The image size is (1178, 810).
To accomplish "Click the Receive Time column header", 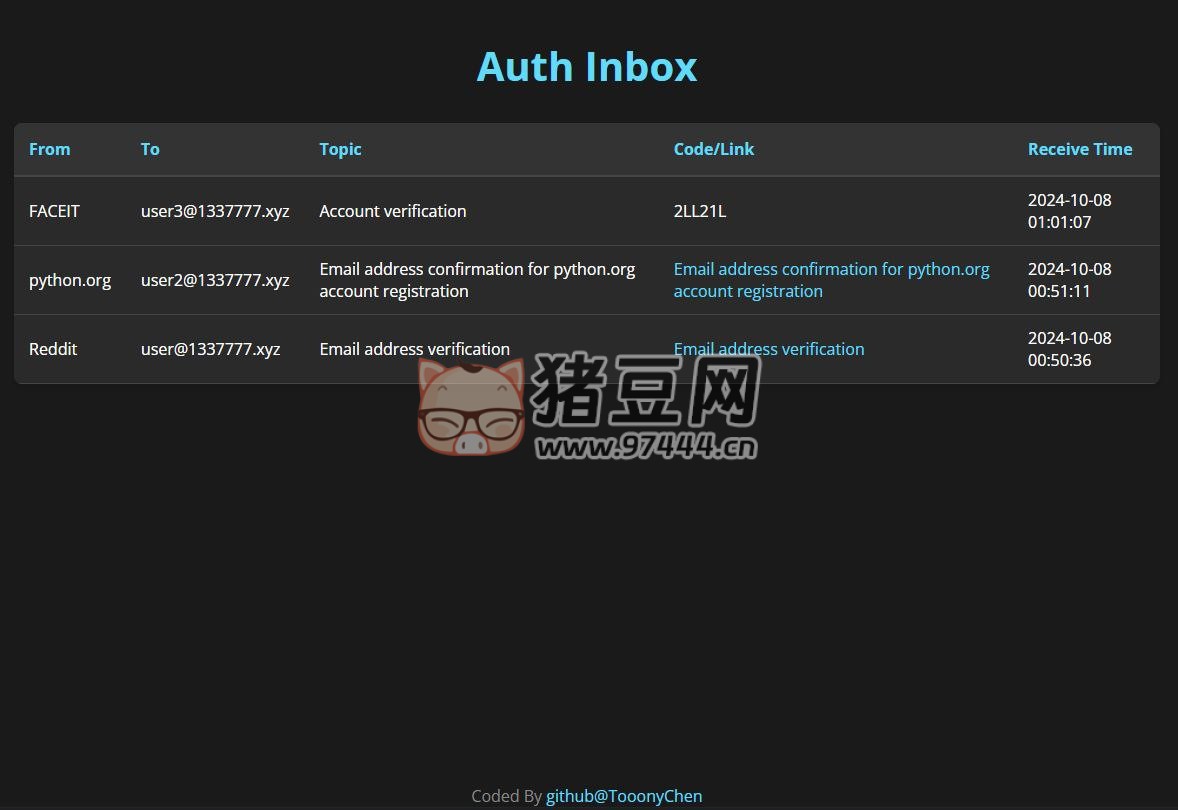I will click(1080, 149).
